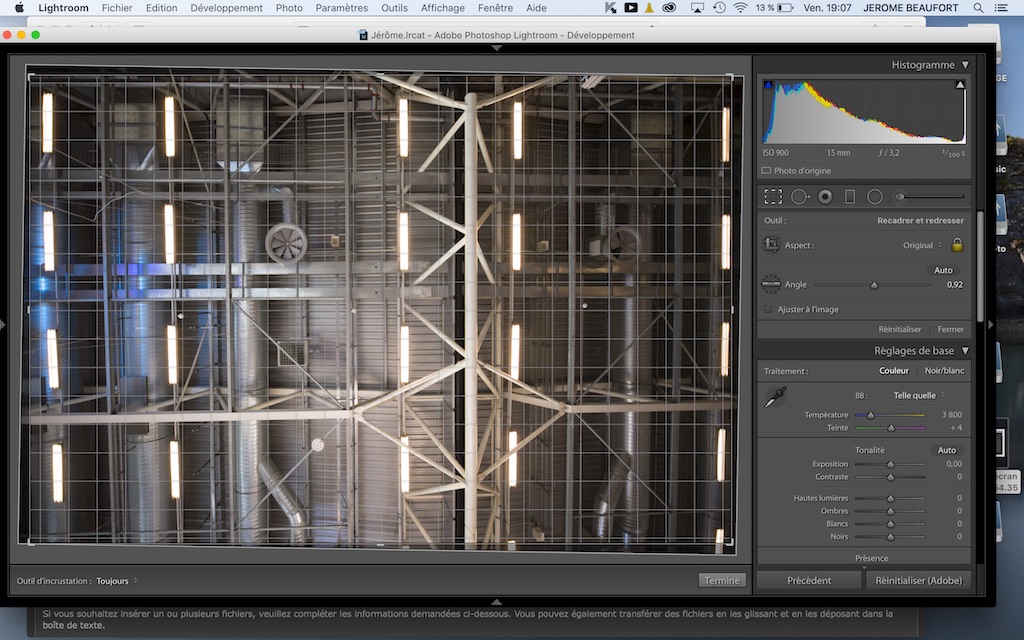Pick the straighten angle level tool

[771, 285]
